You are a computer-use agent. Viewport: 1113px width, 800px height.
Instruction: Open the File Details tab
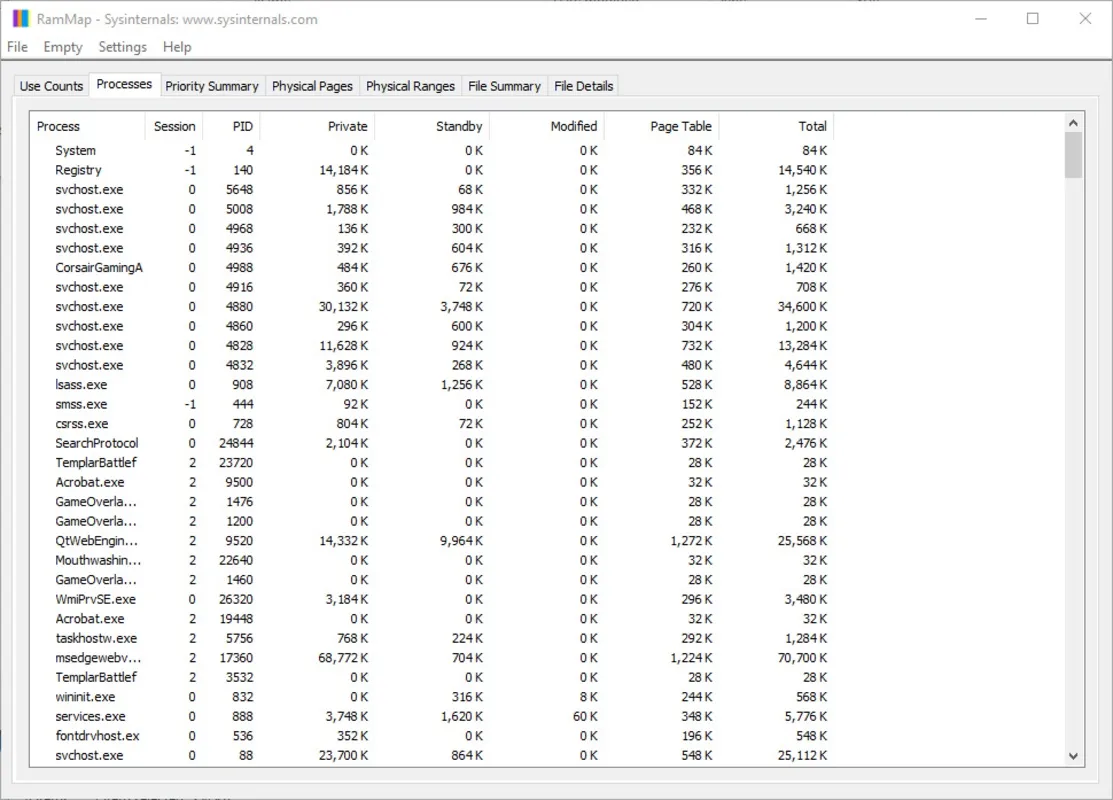coord(583,86)
